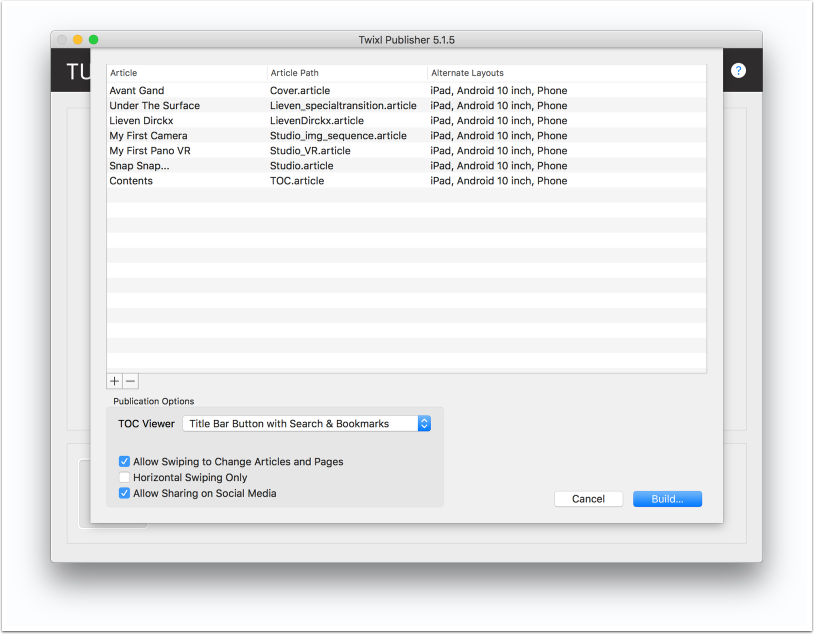Click the Alternate Layouts column header

(566, 73)
